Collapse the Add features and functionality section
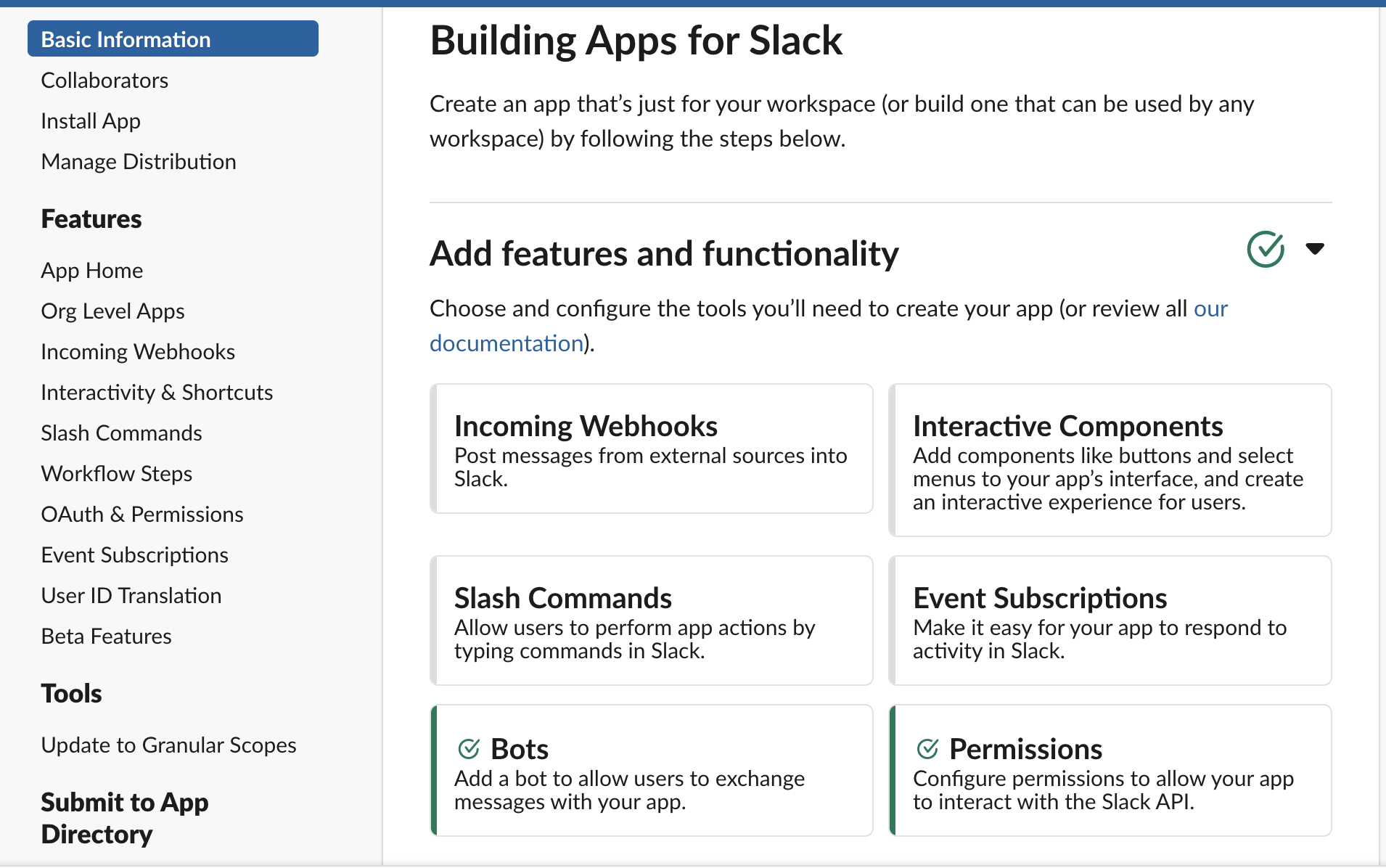This screenshot has width=1386, height=868. (x=1314, y=249)
